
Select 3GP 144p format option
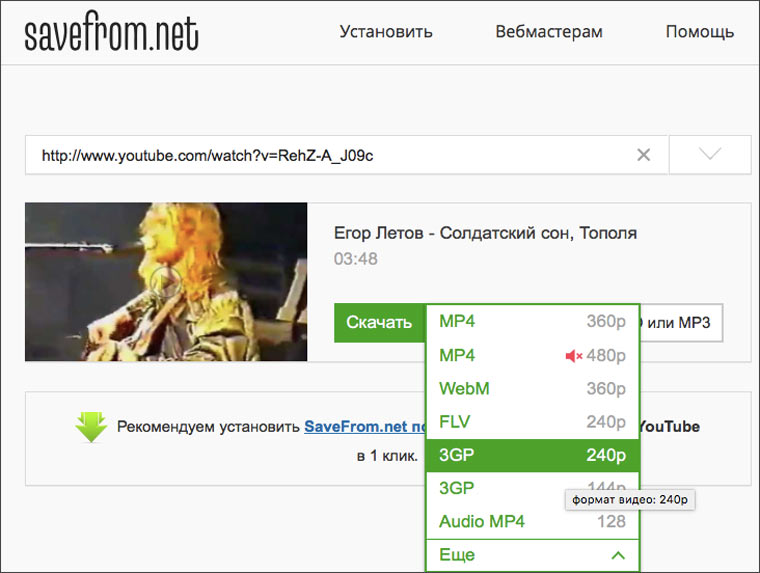(532, 489)
